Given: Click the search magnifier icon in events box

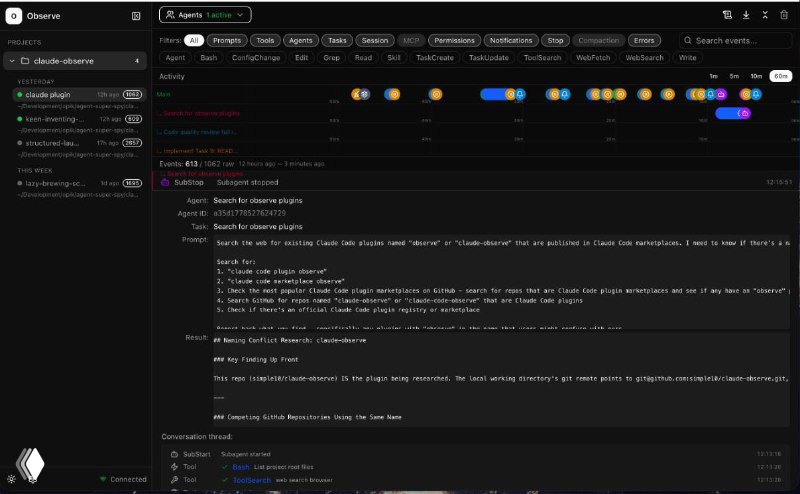Looking at the screenshot, I should [688, 40].
